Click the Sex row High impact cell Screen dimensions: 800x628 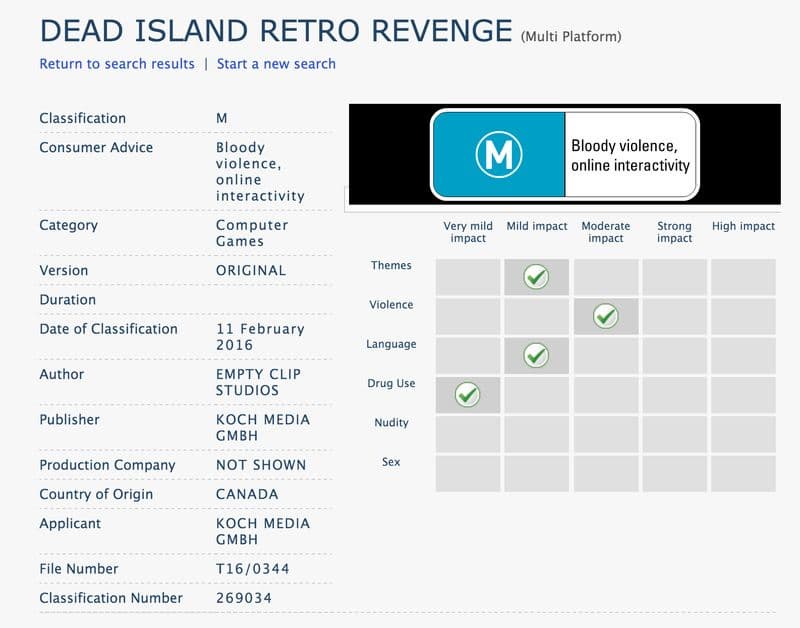point(743,473)
